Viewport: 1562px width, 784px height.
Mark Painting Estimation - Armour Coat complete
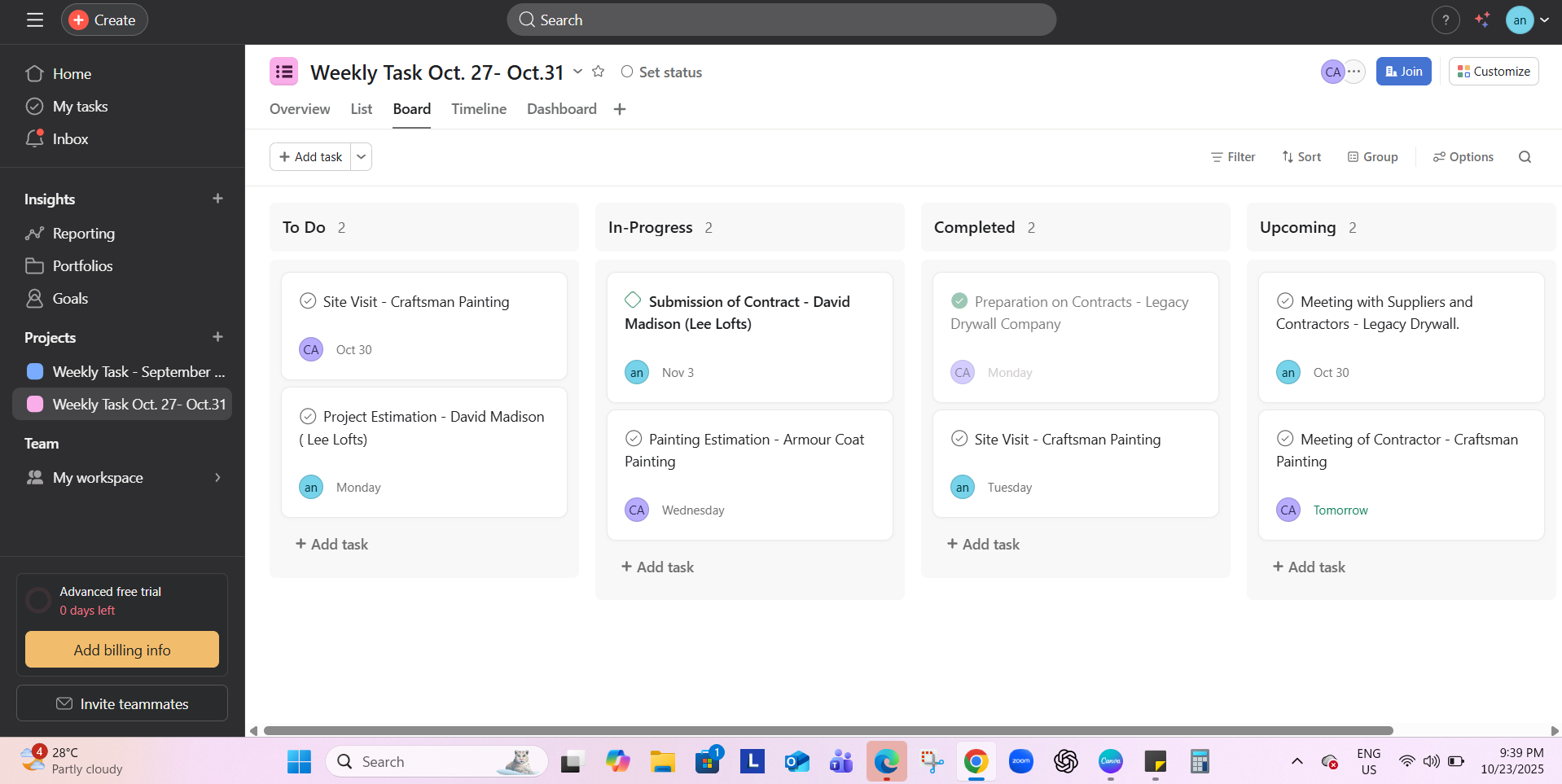tap(634, 439)
